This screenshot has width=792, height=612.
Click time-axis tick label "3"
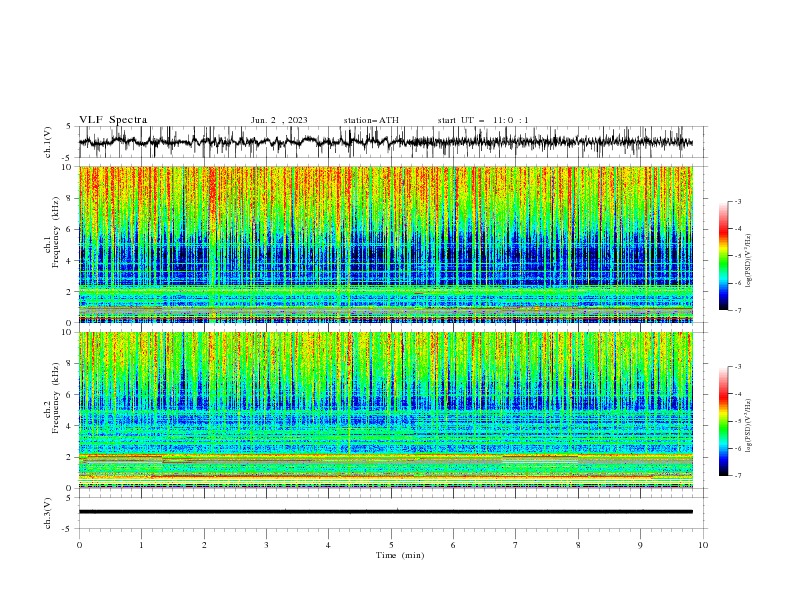pyautogui.click(x=266, y=545)
